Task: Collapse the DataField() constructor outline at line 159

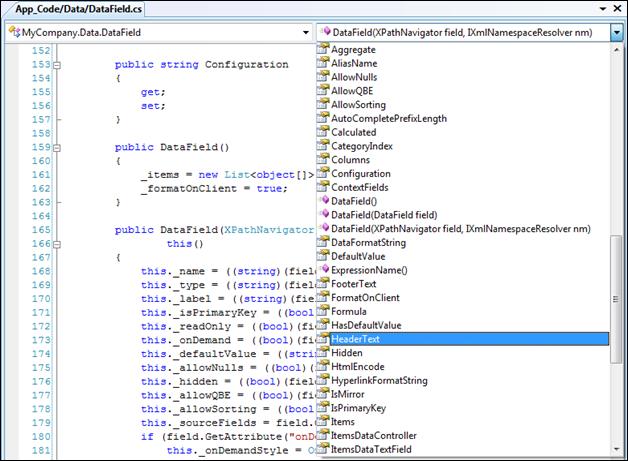Action: point(58,147)
